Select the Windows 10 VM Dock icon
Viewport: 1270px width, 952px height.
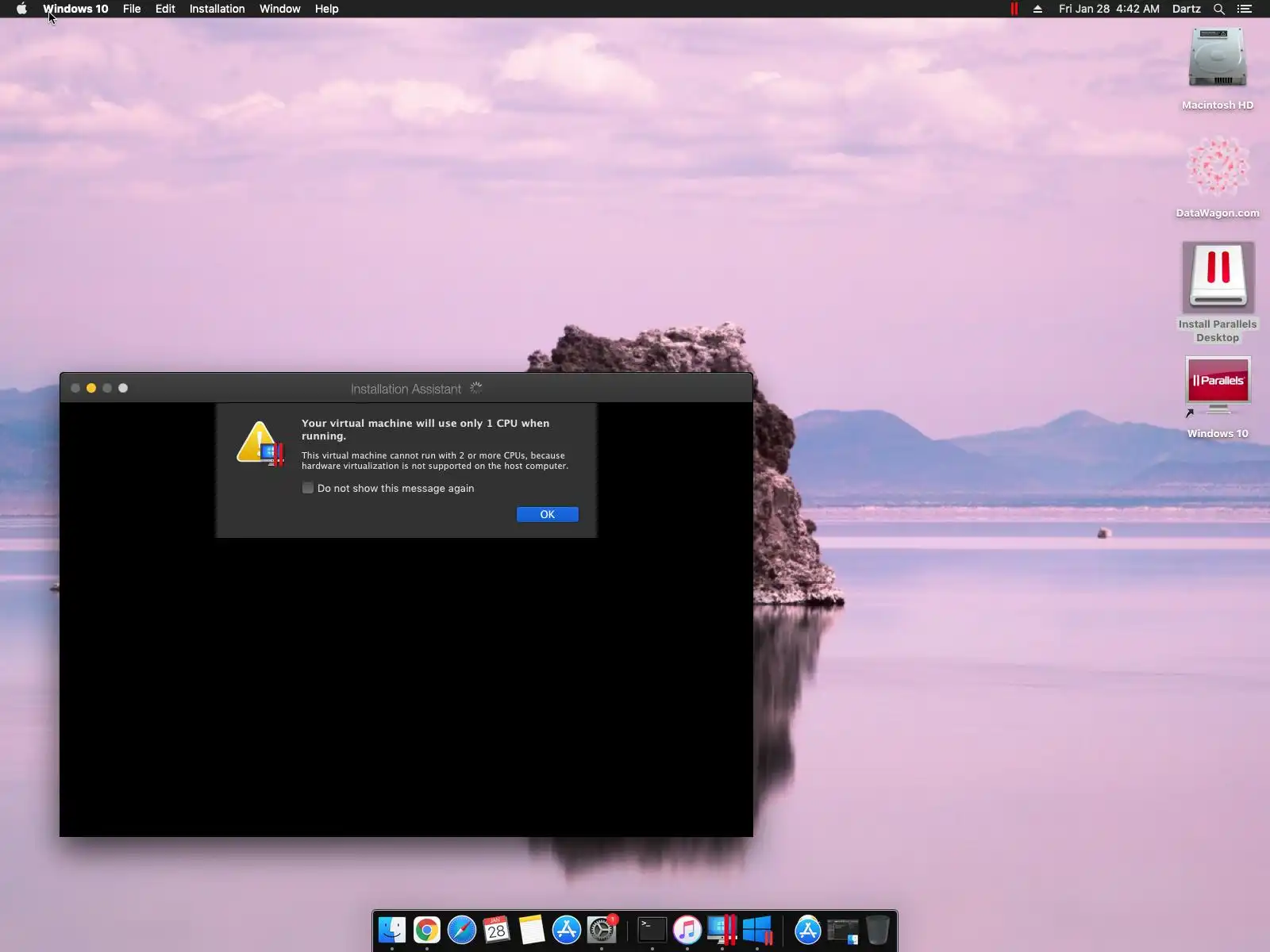pyautogui.click(x=757, y=930)
